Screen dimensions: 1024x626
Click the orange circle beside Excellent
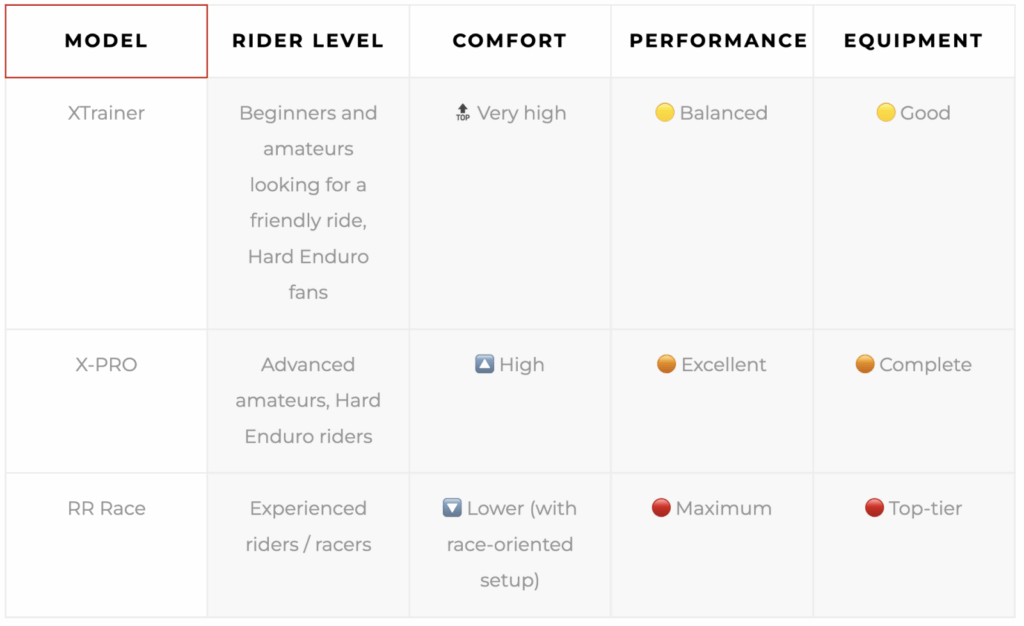(666, 364)
